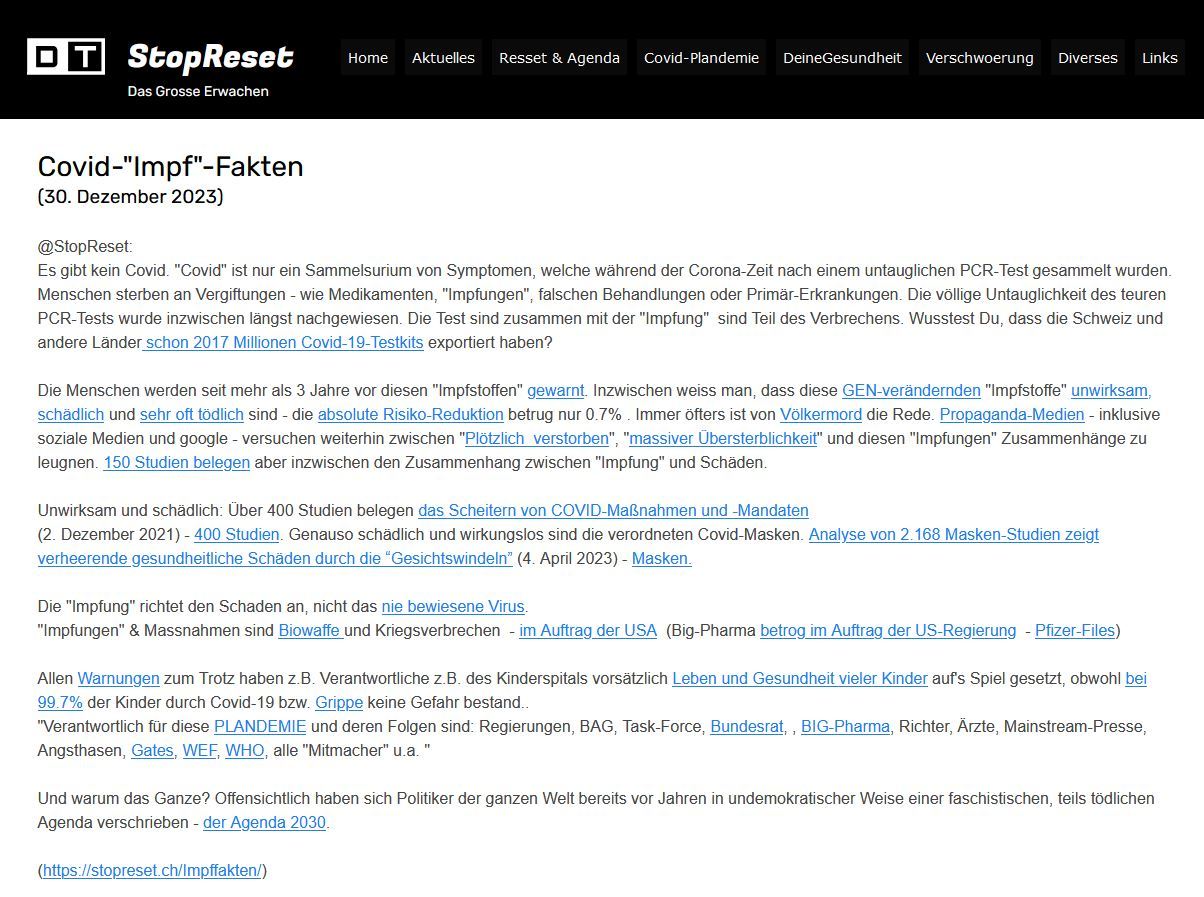1204x897 pixels.
Task: Open the 'absolute Risiko-Reduktion' link
Action: pyautogui.click(x=410, y=415)
